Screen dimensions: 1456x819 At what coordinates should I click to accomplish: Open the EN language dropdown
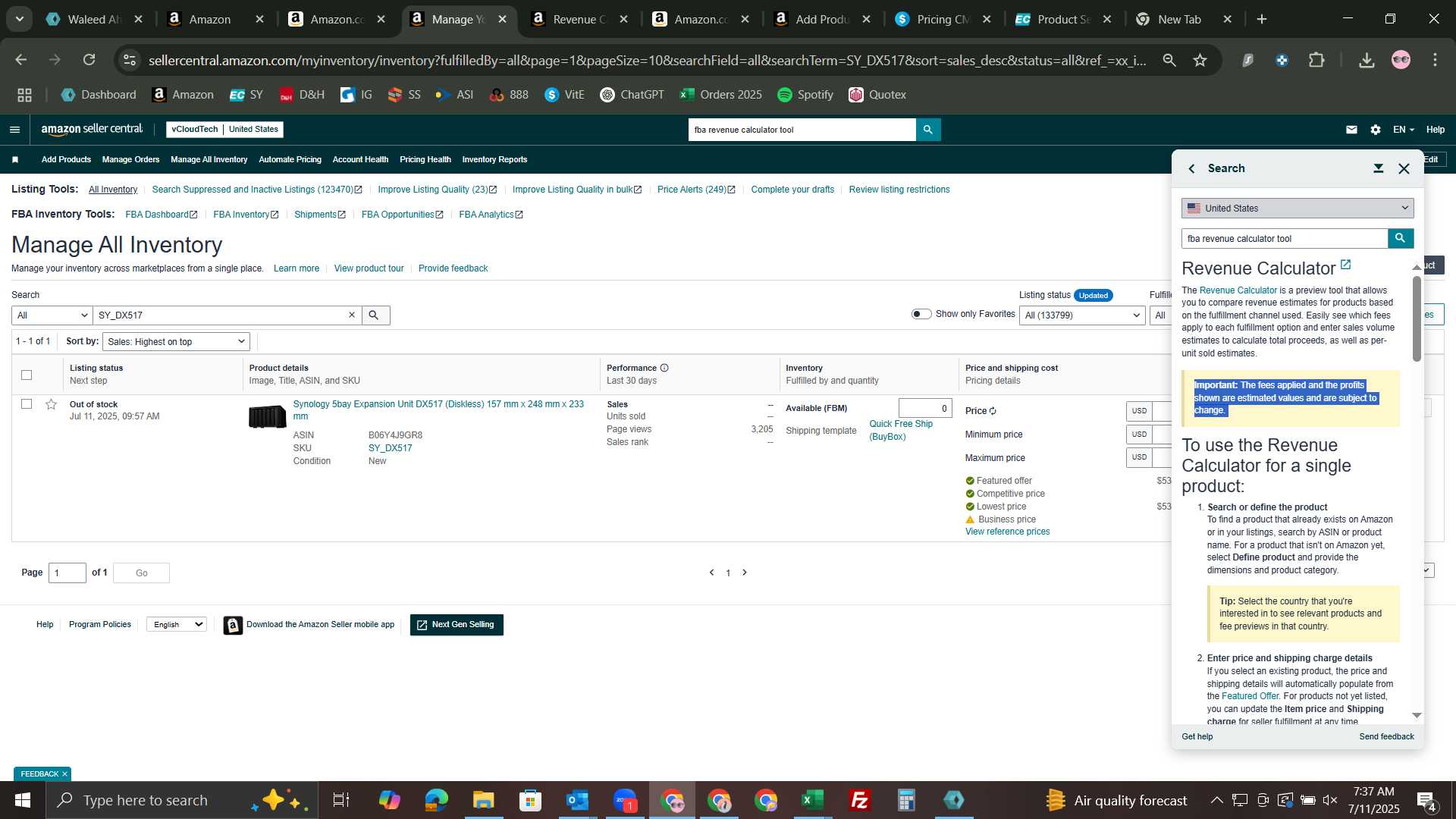click(x=1403, y=130)
